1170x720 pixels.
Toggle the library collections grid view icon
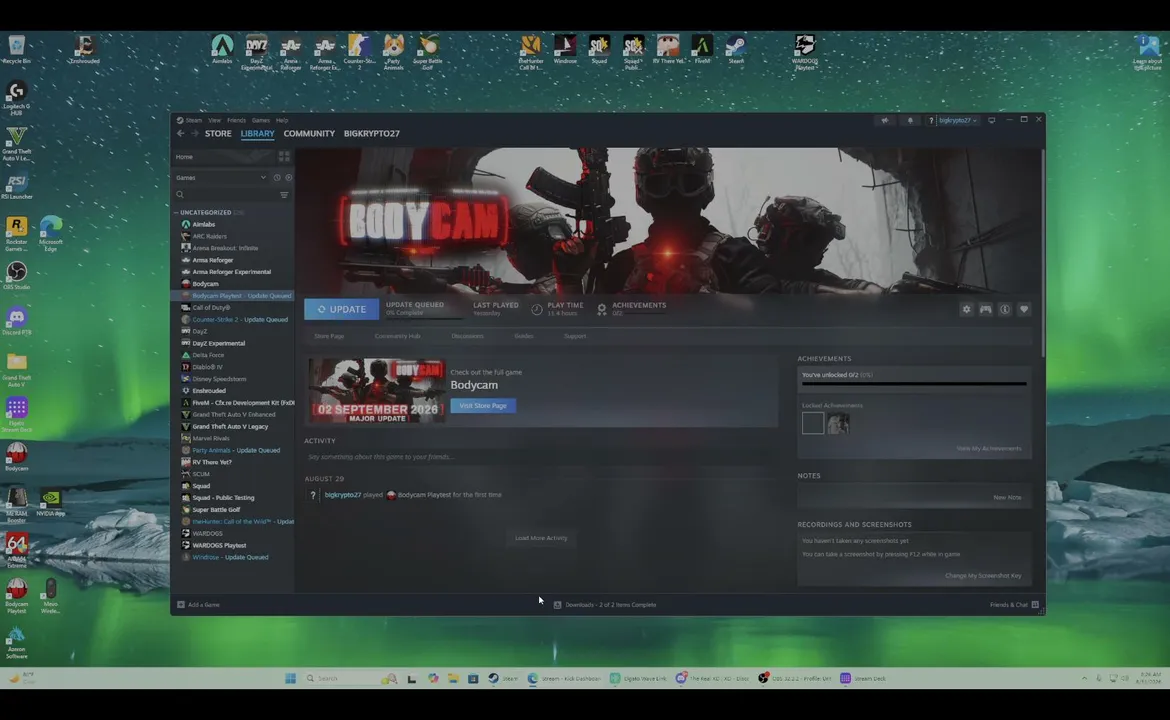[x=284, y=157]
